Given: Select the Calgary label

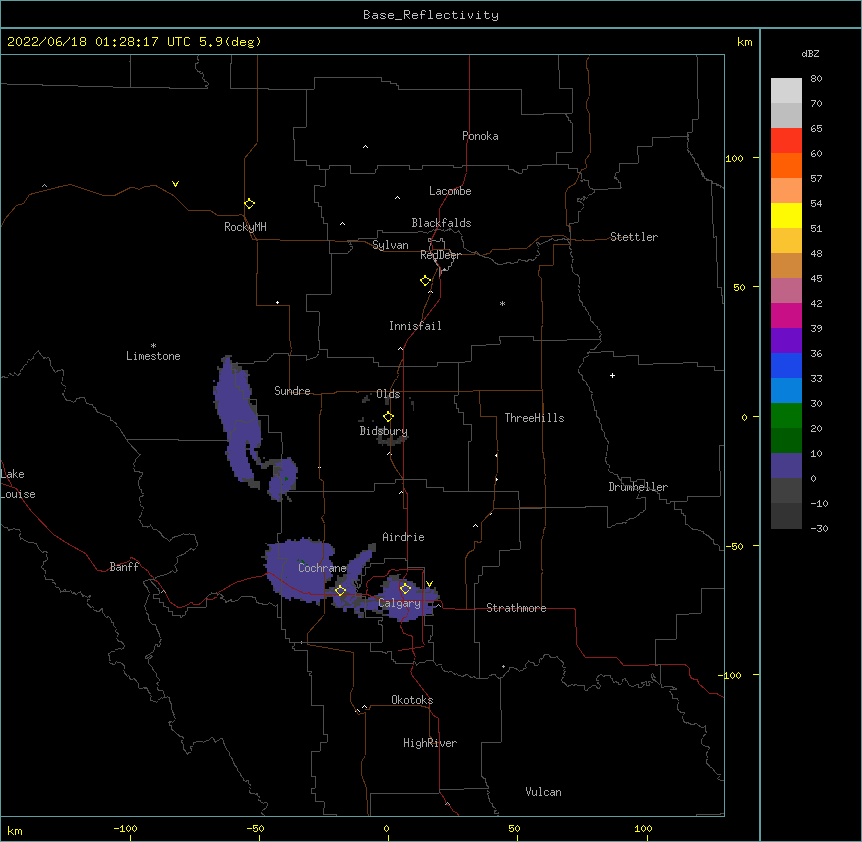Looking at the screenshot, I should [x=399, y=603].
